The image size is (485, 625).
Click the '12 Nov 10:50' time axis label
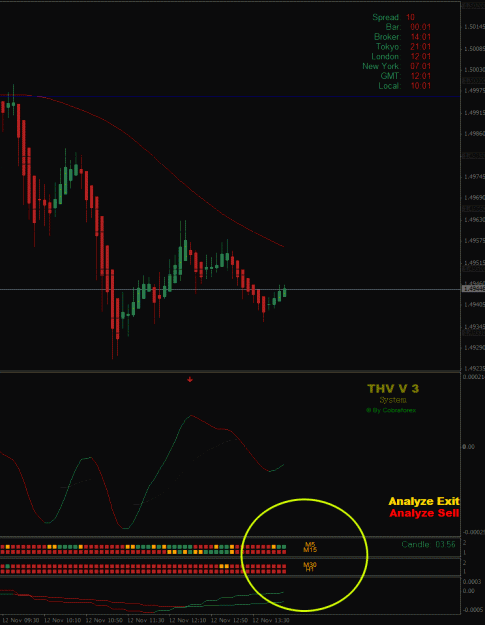click(104, 621)
